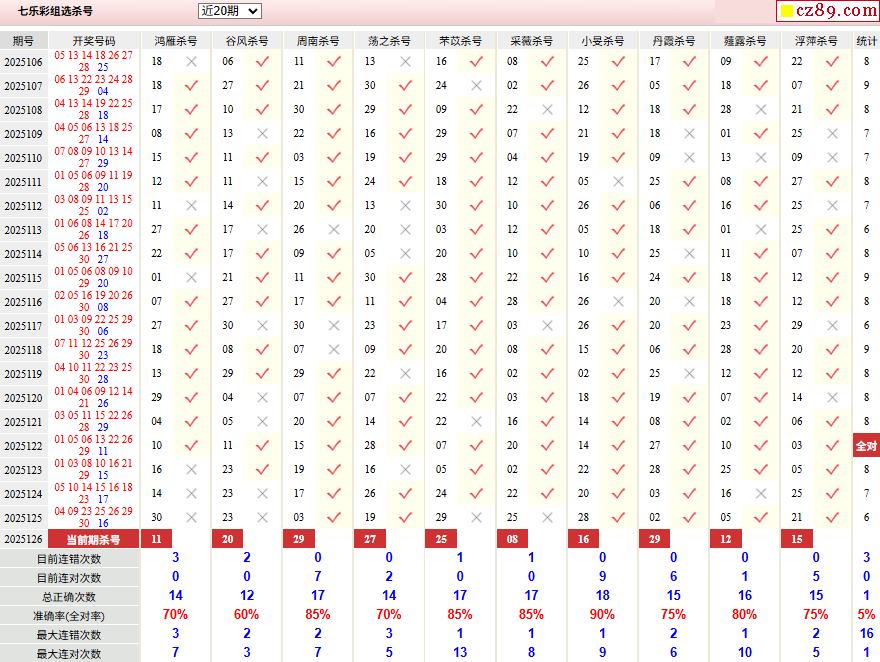Click the cz89.com logo
The width and height of the screenshot is (880, 662).
(x=827, y=11)
